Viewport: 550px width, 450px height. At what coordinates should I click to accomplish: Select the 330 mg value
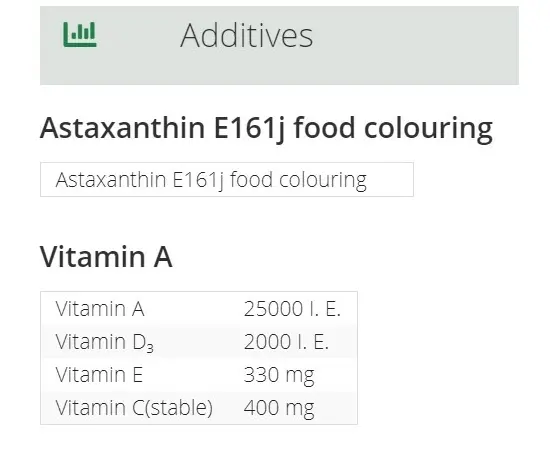[279, 375]
